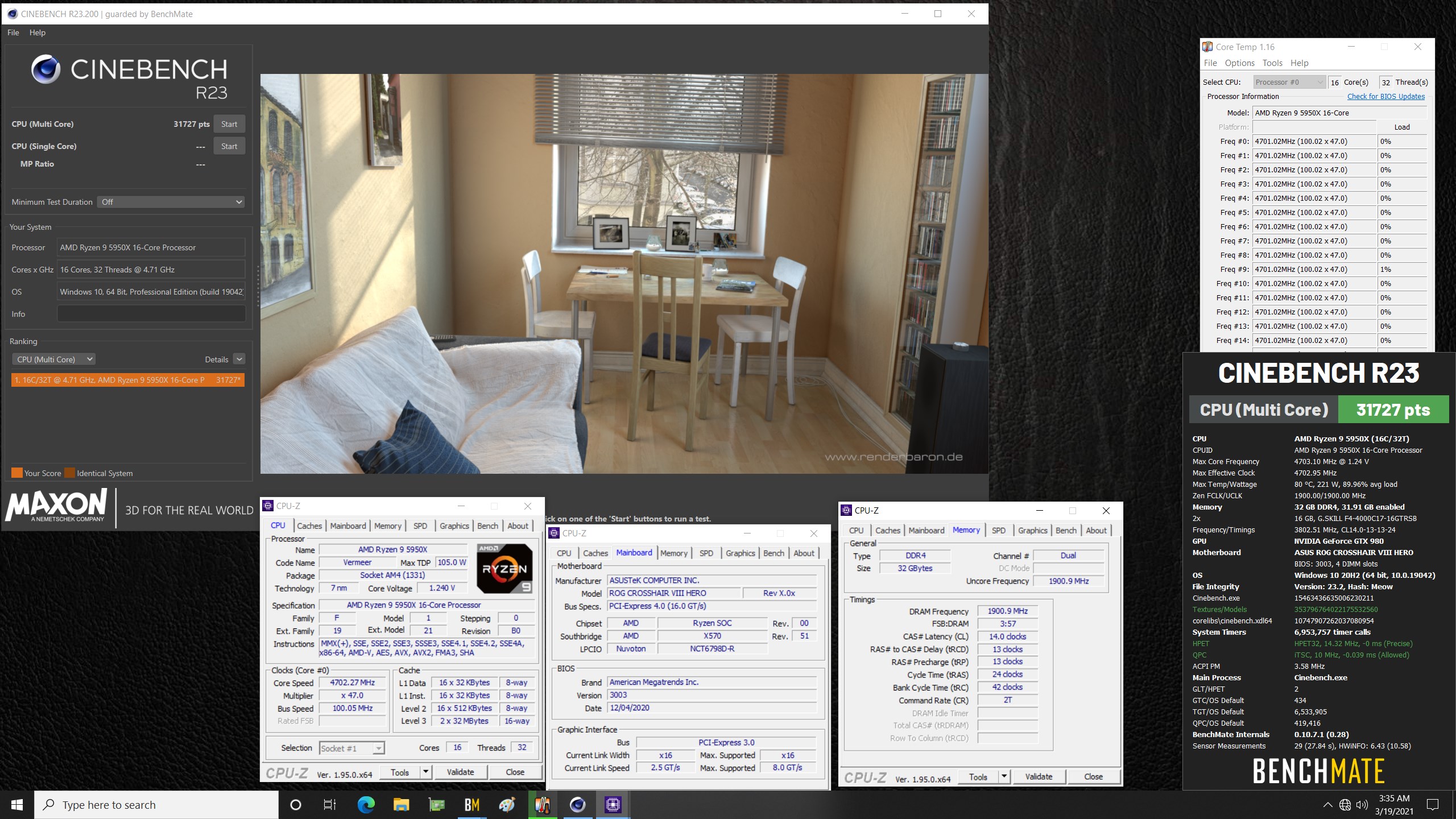Click Close button in Memory CPU-Z window
The width and height of the screenshot is (1456, 819).
(x=1094, y=776)
